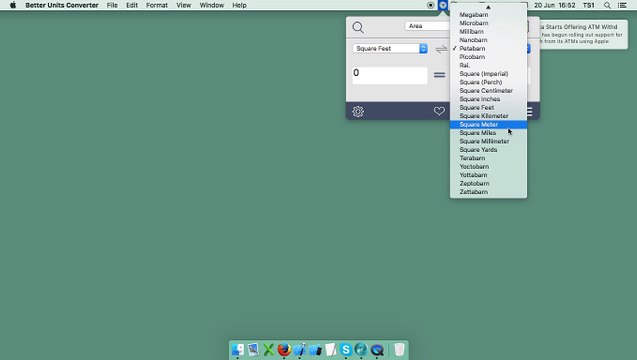This screenshot has height=360, width=637.
Task: Choose Square Feet in the popup list
Action: [x=488, y=108]
